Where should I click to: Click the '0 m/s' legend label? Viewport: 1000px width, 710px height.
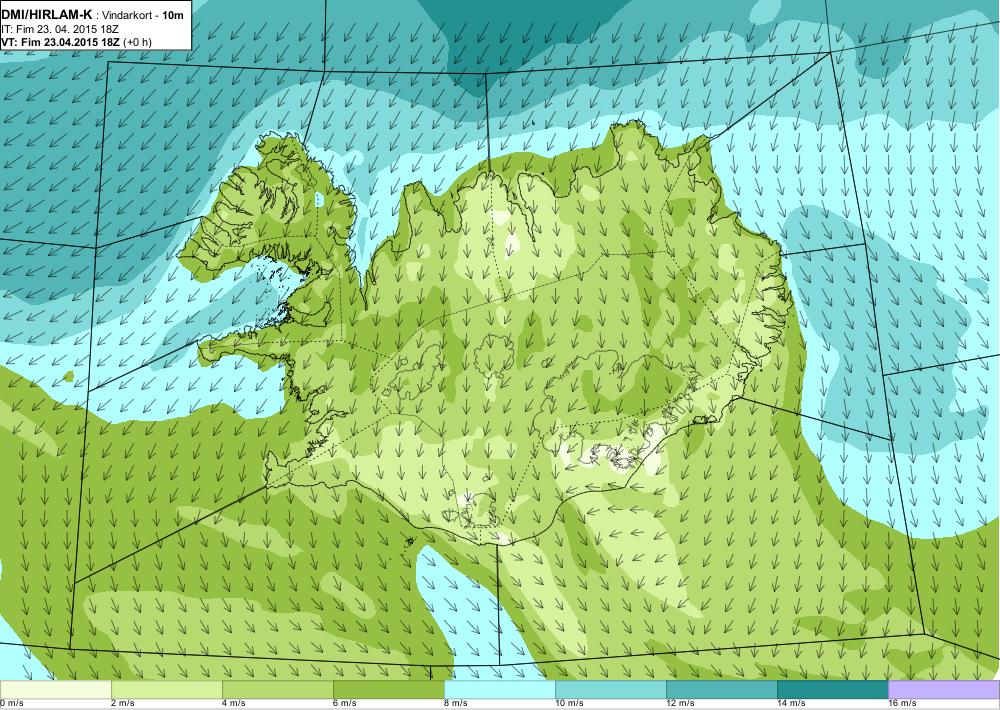point(11,704)
